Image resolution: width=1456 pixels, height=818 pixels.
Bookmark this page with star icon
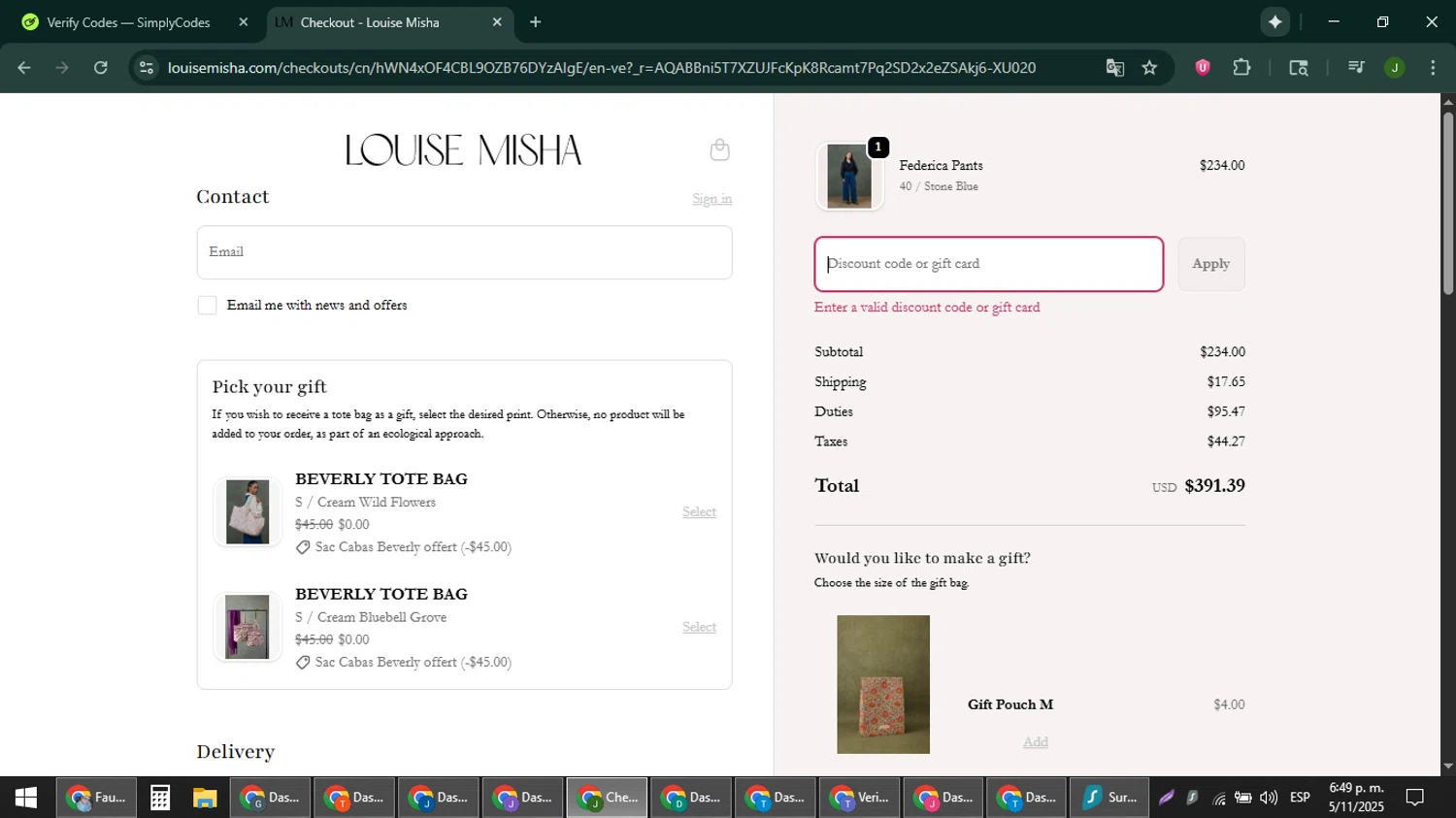click(x=1150, y=68)
